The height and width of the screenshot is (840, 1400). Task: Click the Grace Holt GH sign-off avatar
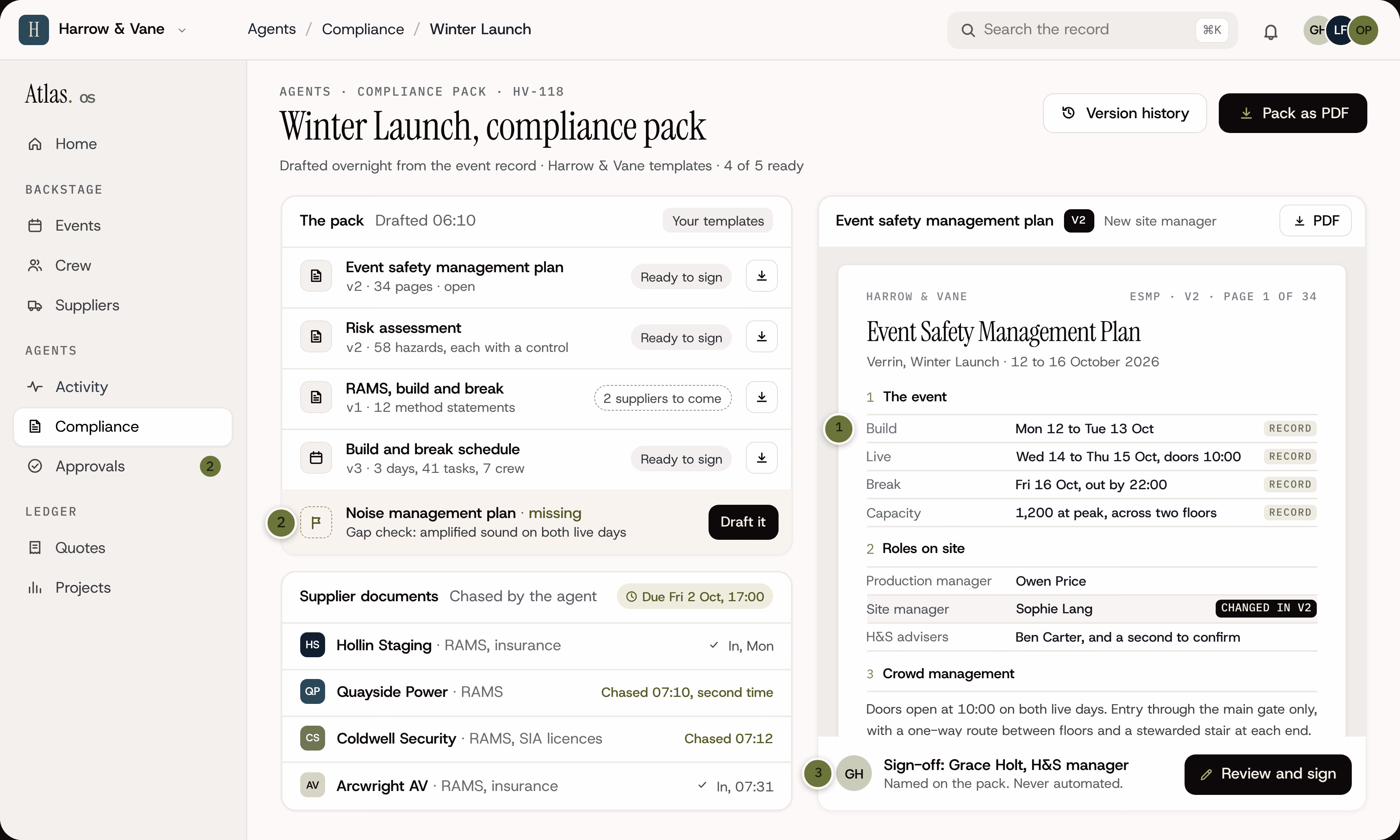pyautogui.click(x=854, y=773)
